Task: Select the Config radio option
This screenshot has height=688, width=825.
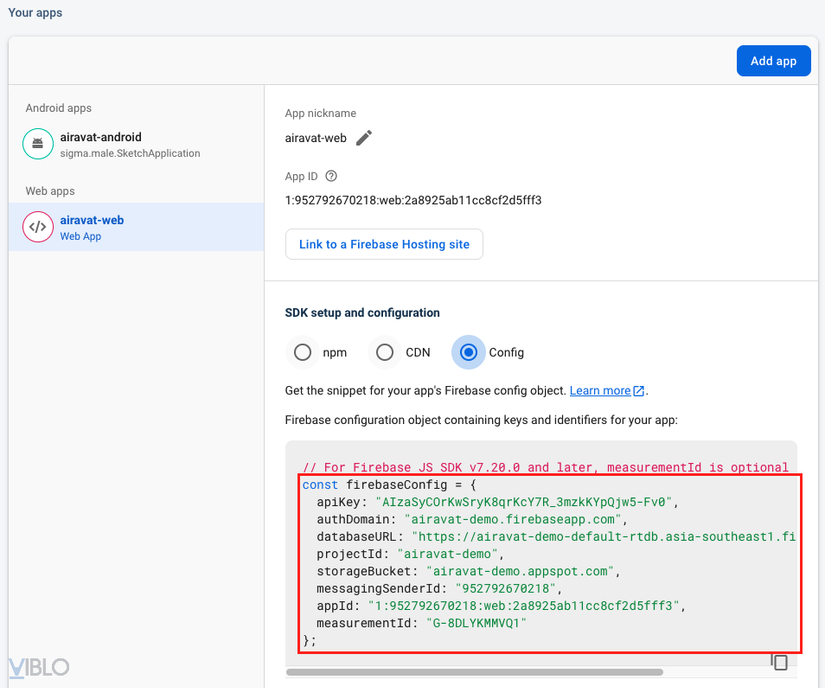Action: point(467,352)
